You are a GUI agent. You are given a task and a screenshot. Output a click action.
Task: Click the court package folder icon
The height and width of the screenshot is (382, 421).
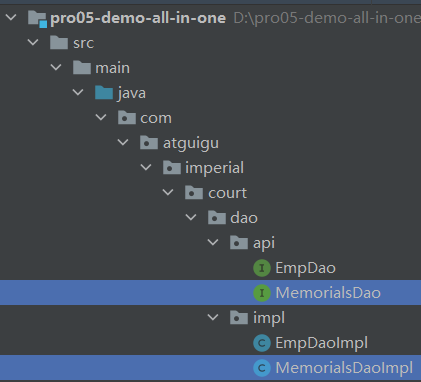194,193
